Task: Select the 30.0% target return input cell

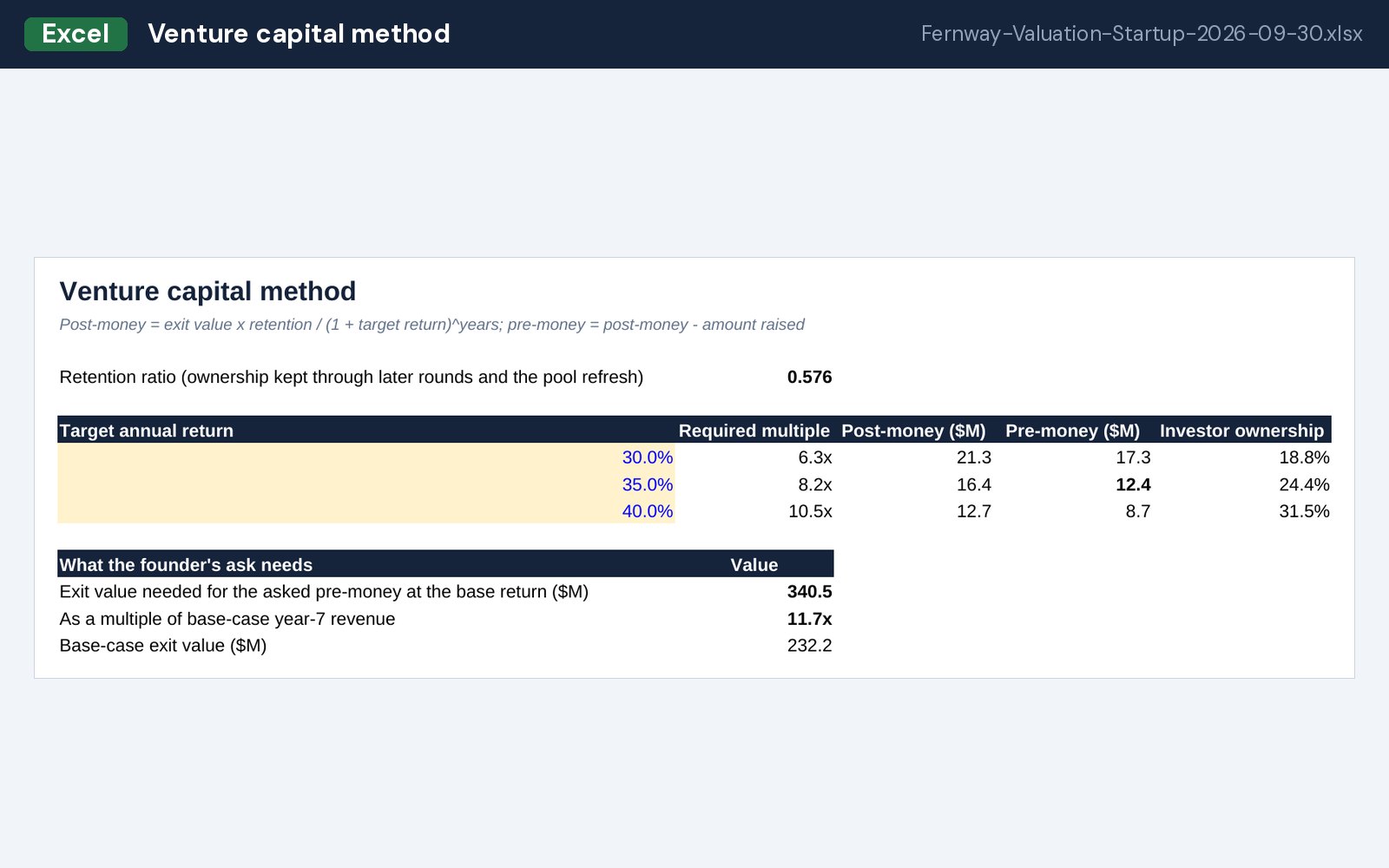Action: click(366, 457)
